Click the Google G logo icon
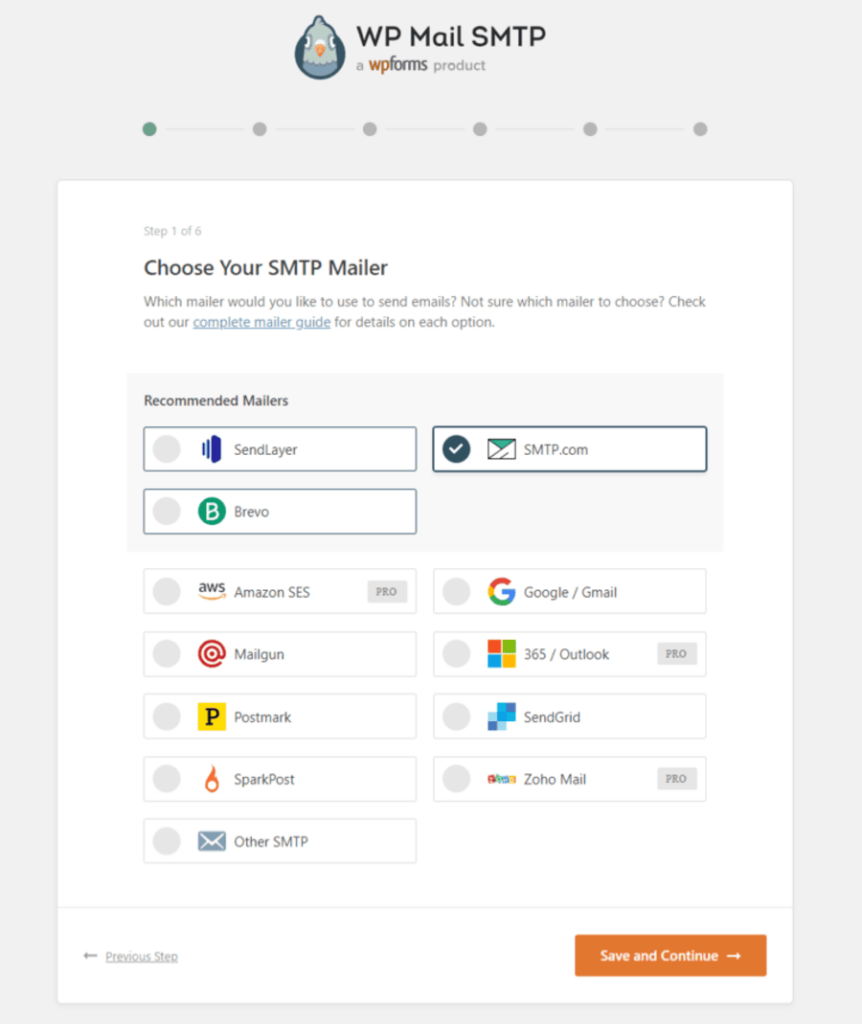This screenshot has width=862, height=1024. [x=500, y=591]
